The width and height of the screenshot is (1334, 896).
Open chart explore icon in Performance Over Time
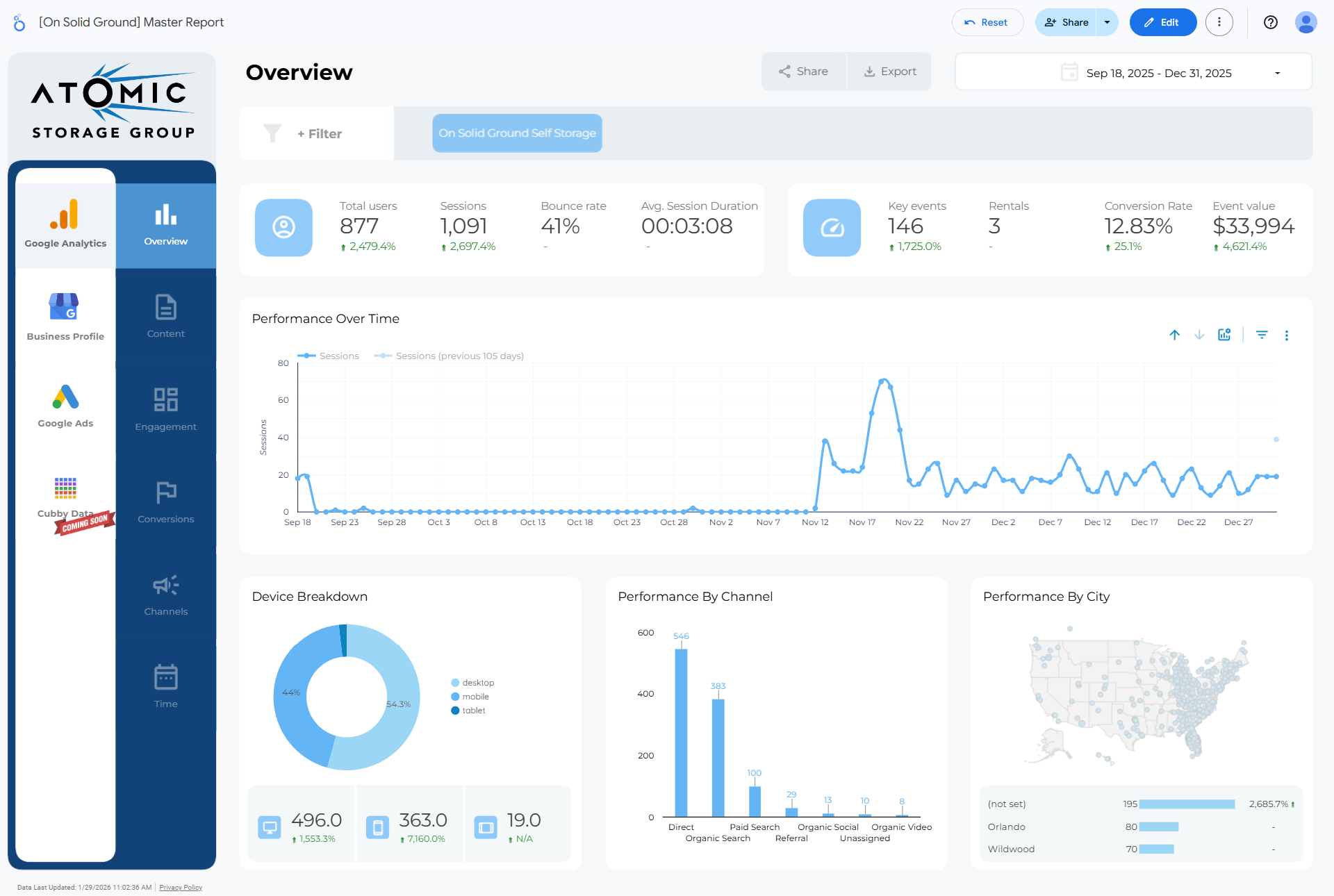coord(1224,335)
